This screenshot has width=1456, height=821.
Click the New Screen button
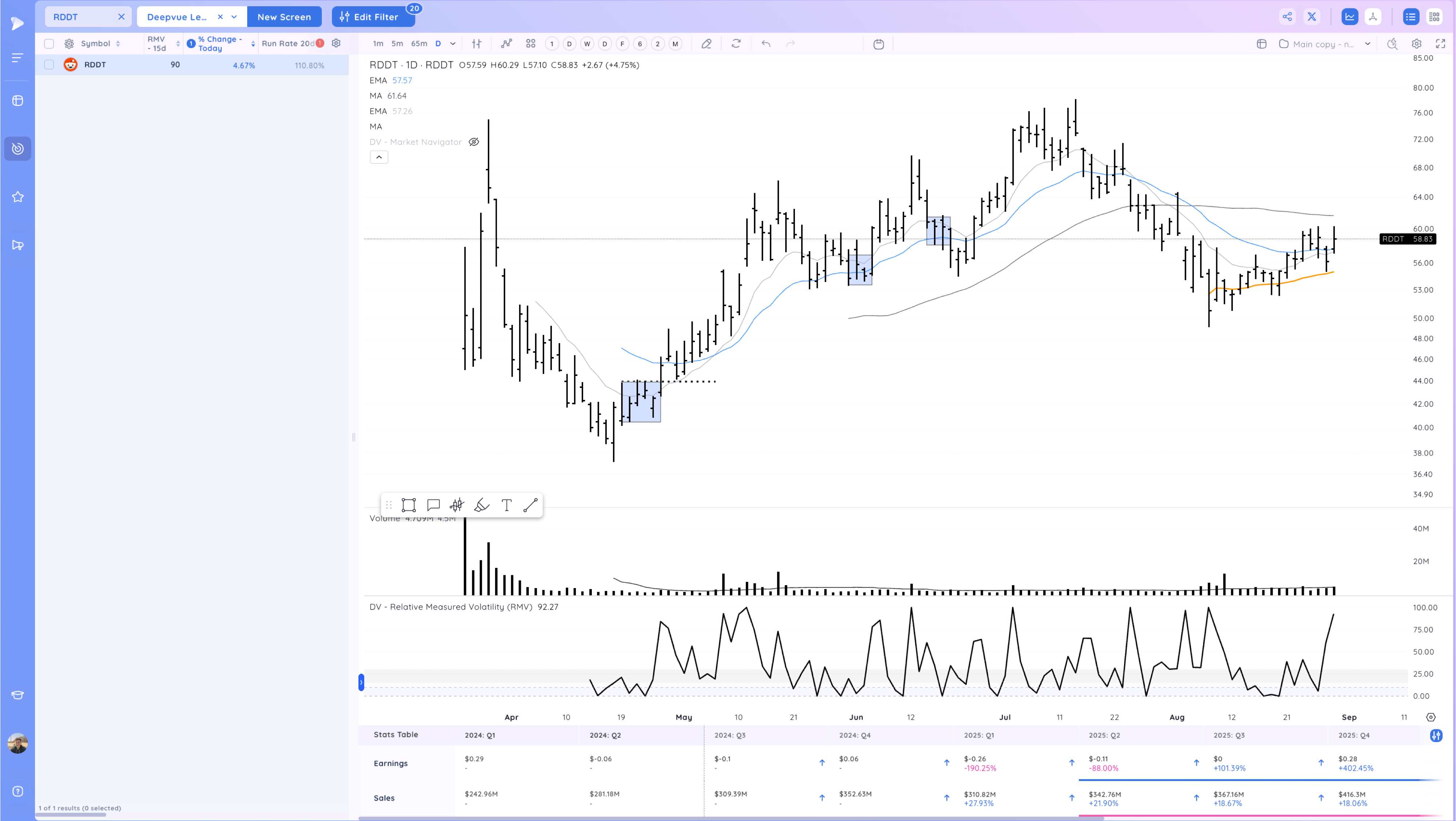pos(284,17)
